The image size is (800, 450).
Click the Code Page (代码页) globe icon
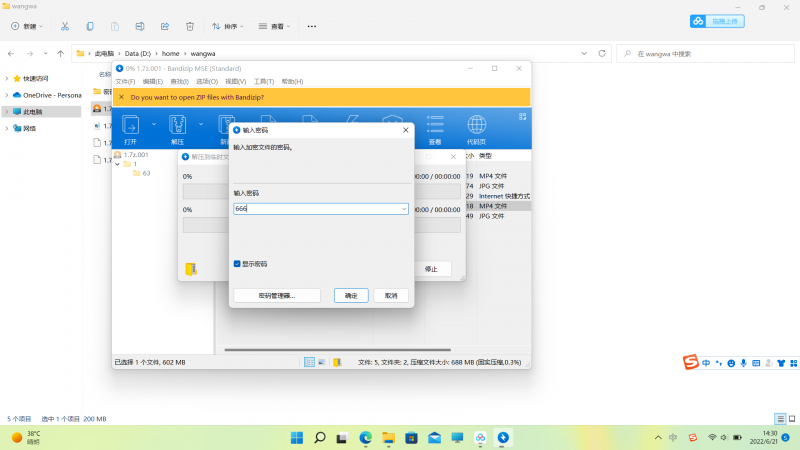(x=477, y=125)
